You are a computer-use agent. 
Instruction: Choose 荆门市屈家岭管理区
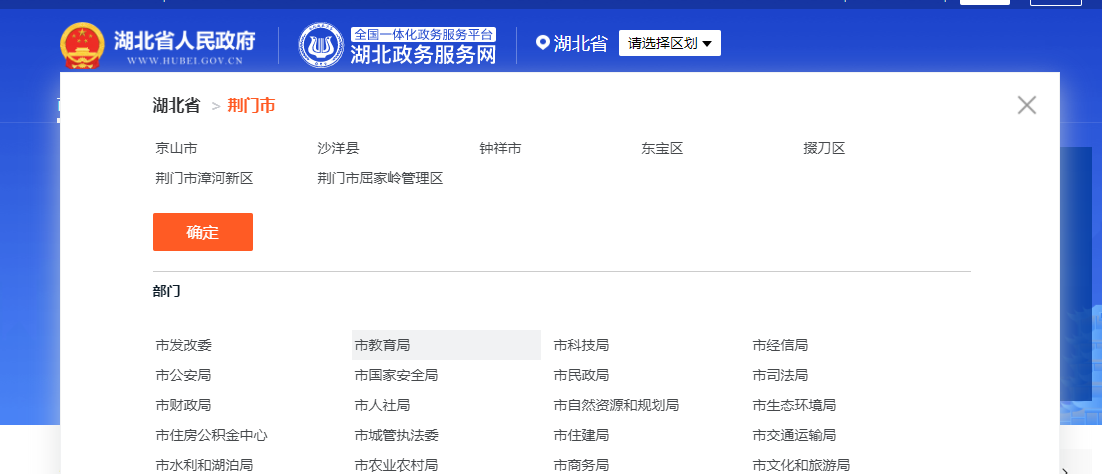point(380,178)
